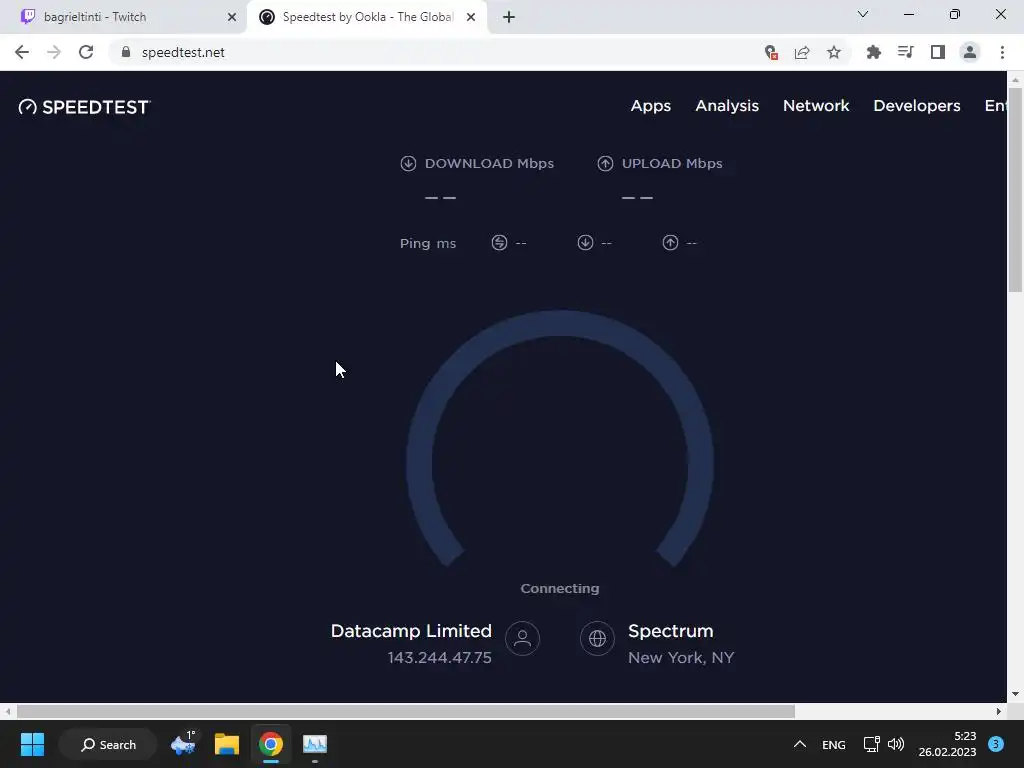Click the user profile icon next to Datacamp Limited
This screenshot has width=1024, height=768.
[x=522, y=638]
